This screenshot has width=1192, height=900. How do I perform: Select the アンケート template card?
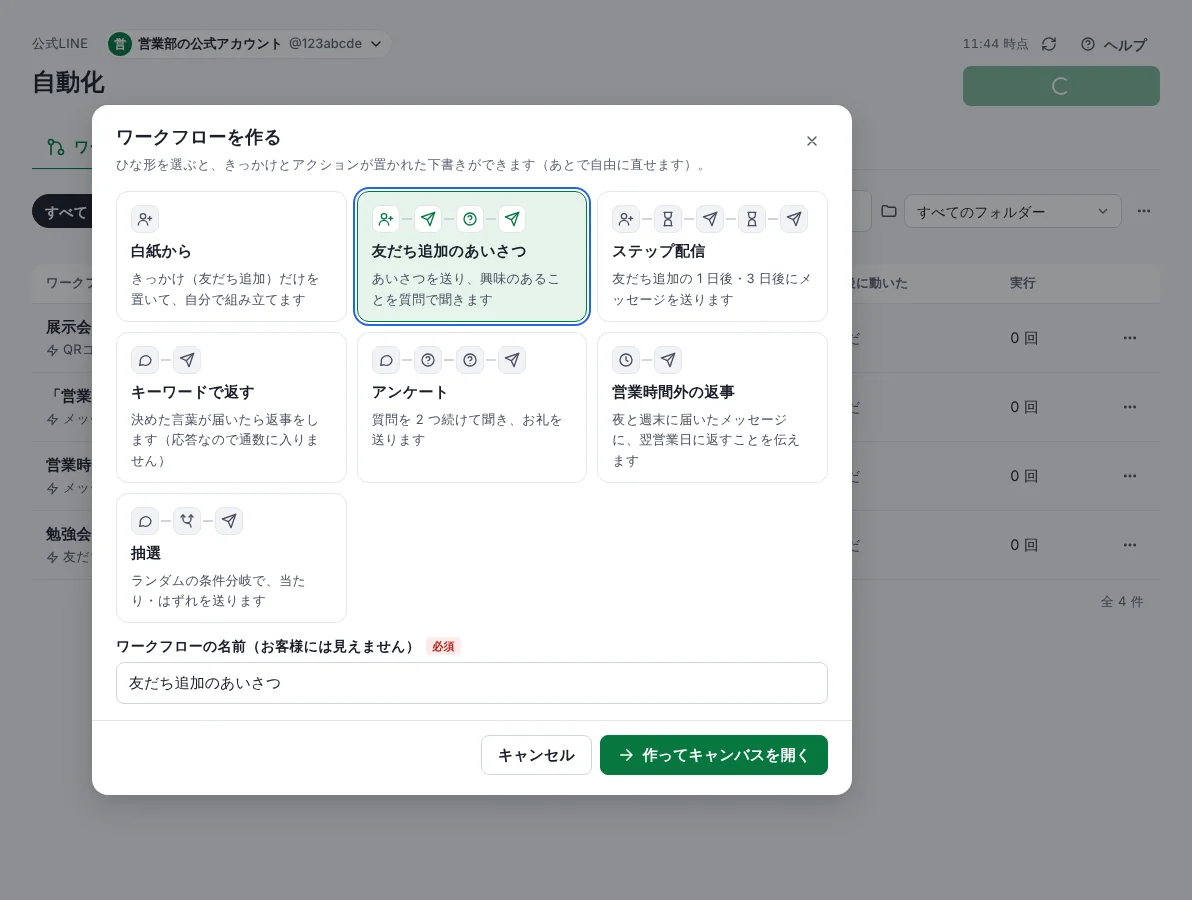tap(471, 407)
